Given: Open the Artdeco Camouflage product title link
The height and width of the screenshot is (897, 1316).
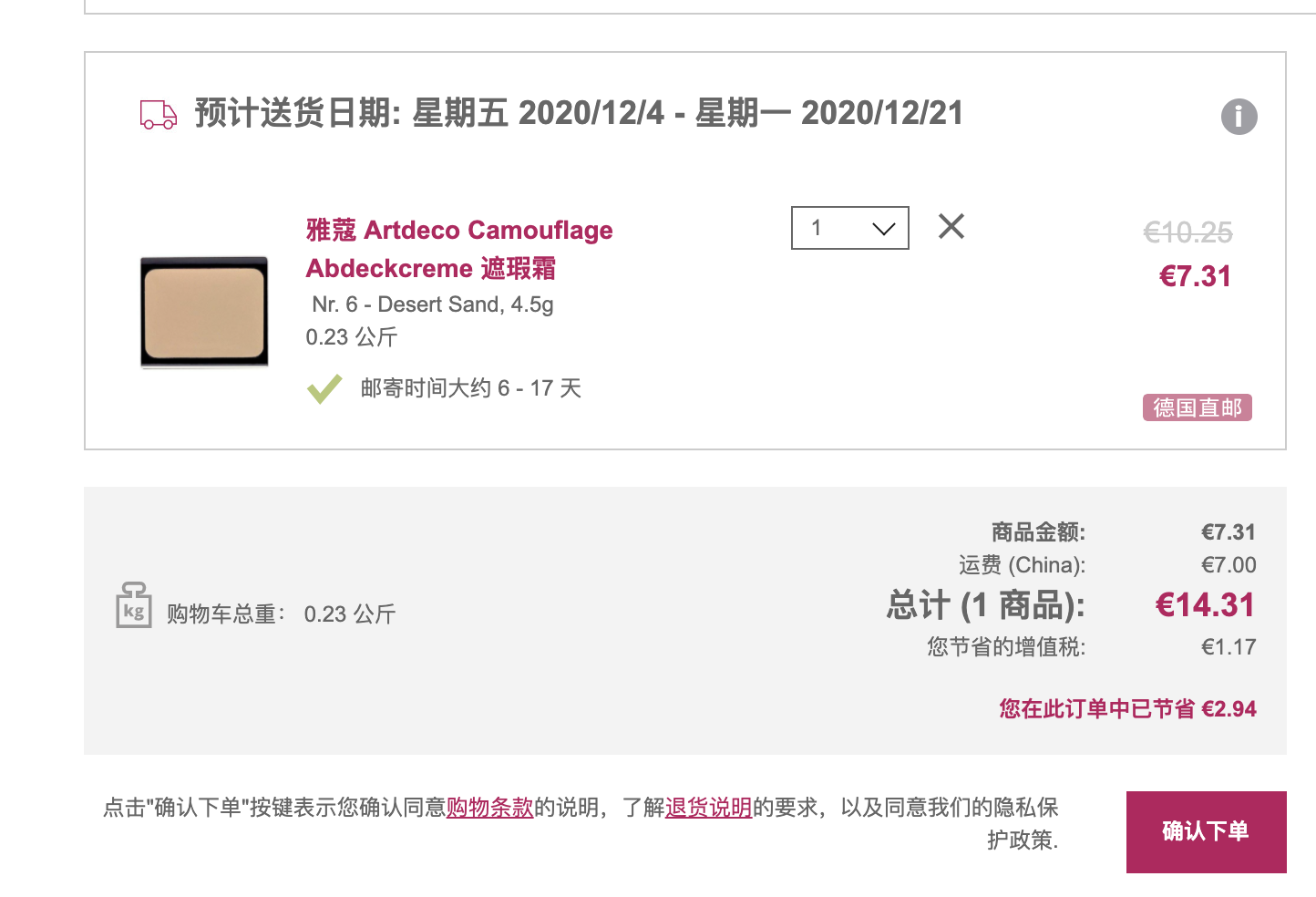Looking at the screenshot, I should (459, 230).
